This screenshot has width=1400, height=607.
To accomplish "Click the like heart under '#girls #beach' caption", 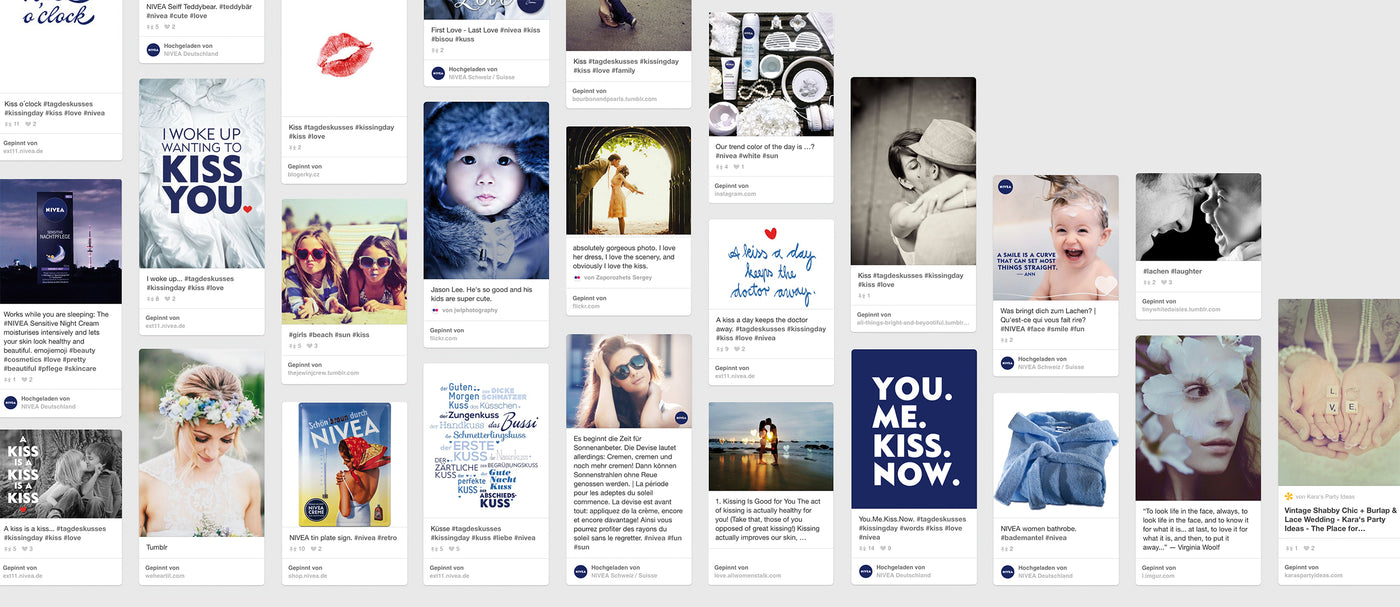I will click(309, 345).
